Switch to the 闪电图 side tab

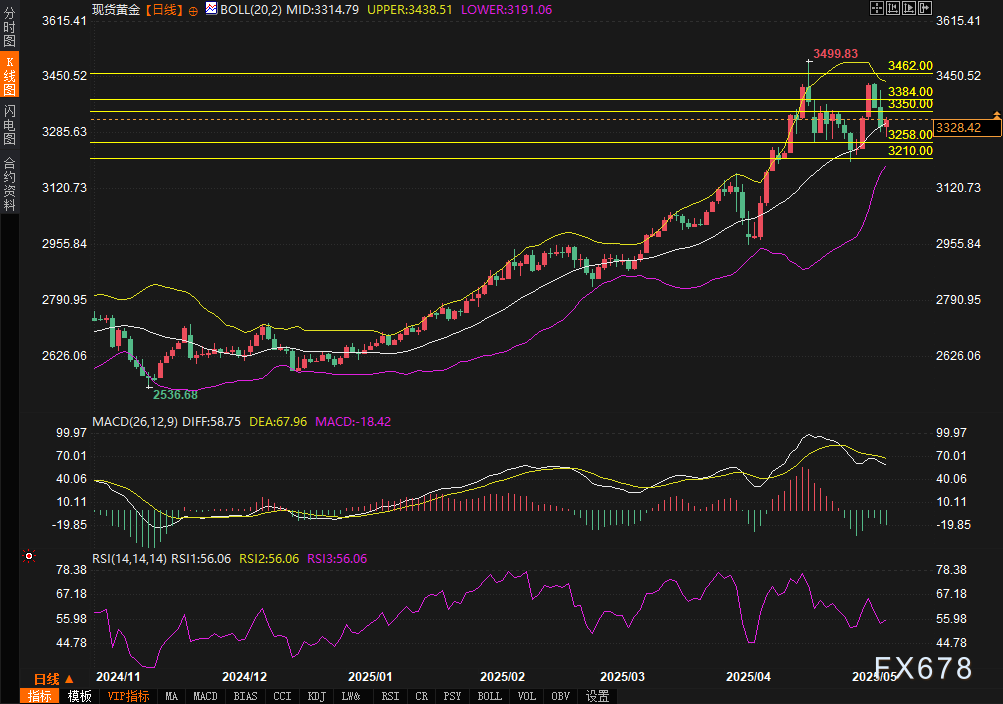[9, 125]
